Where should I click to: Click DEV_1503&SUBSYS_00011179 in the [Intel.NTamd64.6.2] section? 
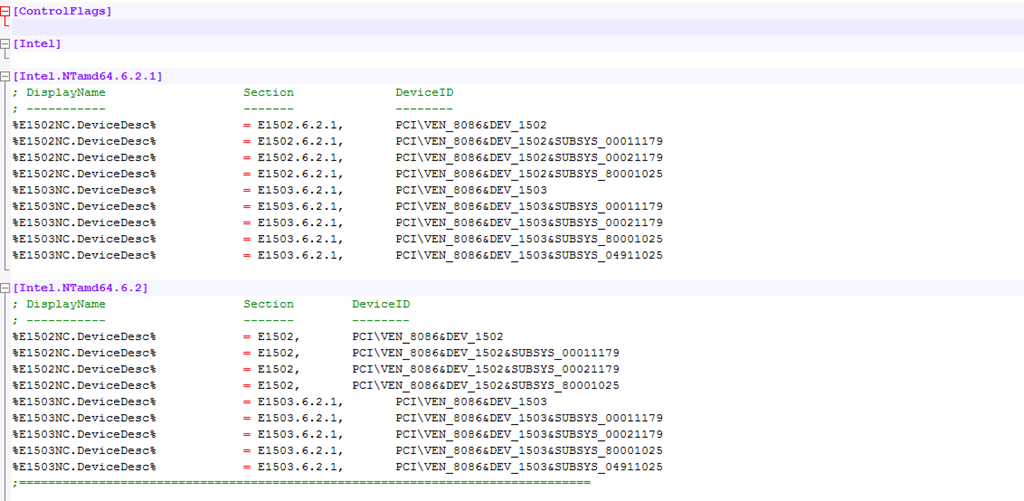529,419
